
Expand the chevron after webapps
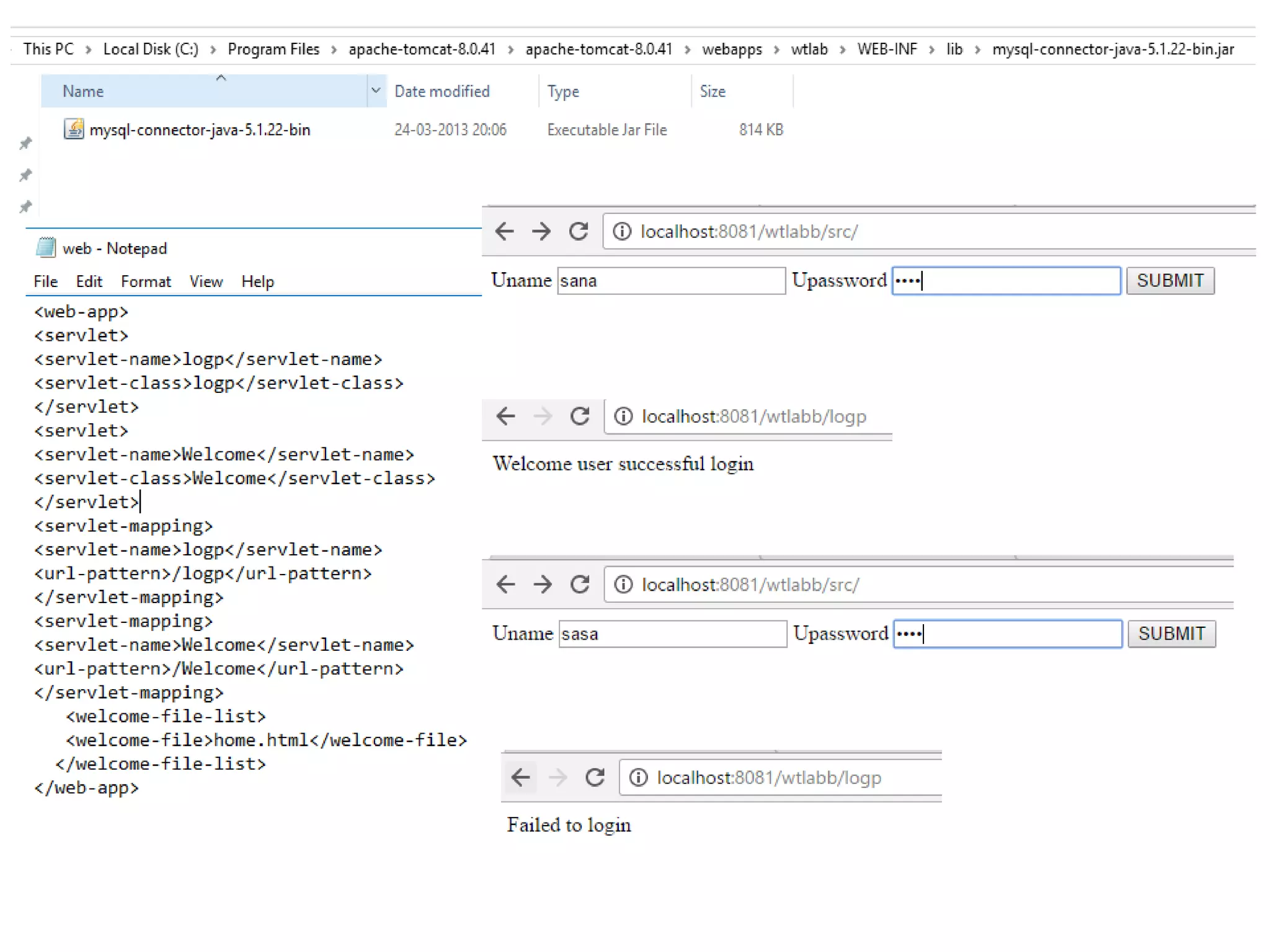[x=777, y=50]
